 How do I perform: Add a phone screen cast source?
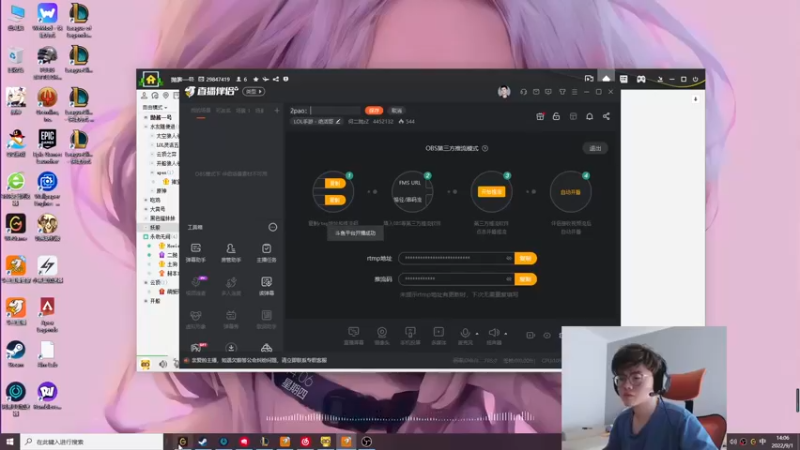(x=410, y=336)
